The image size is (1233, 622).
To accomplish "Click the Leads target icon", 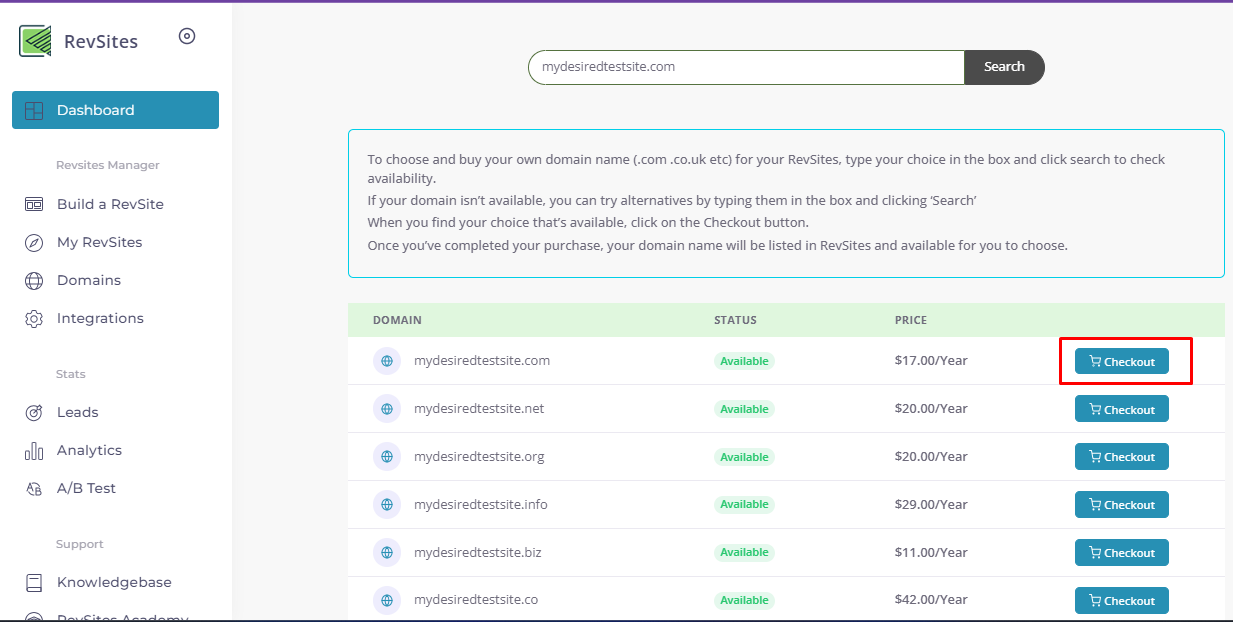I will tap(34, 412).
